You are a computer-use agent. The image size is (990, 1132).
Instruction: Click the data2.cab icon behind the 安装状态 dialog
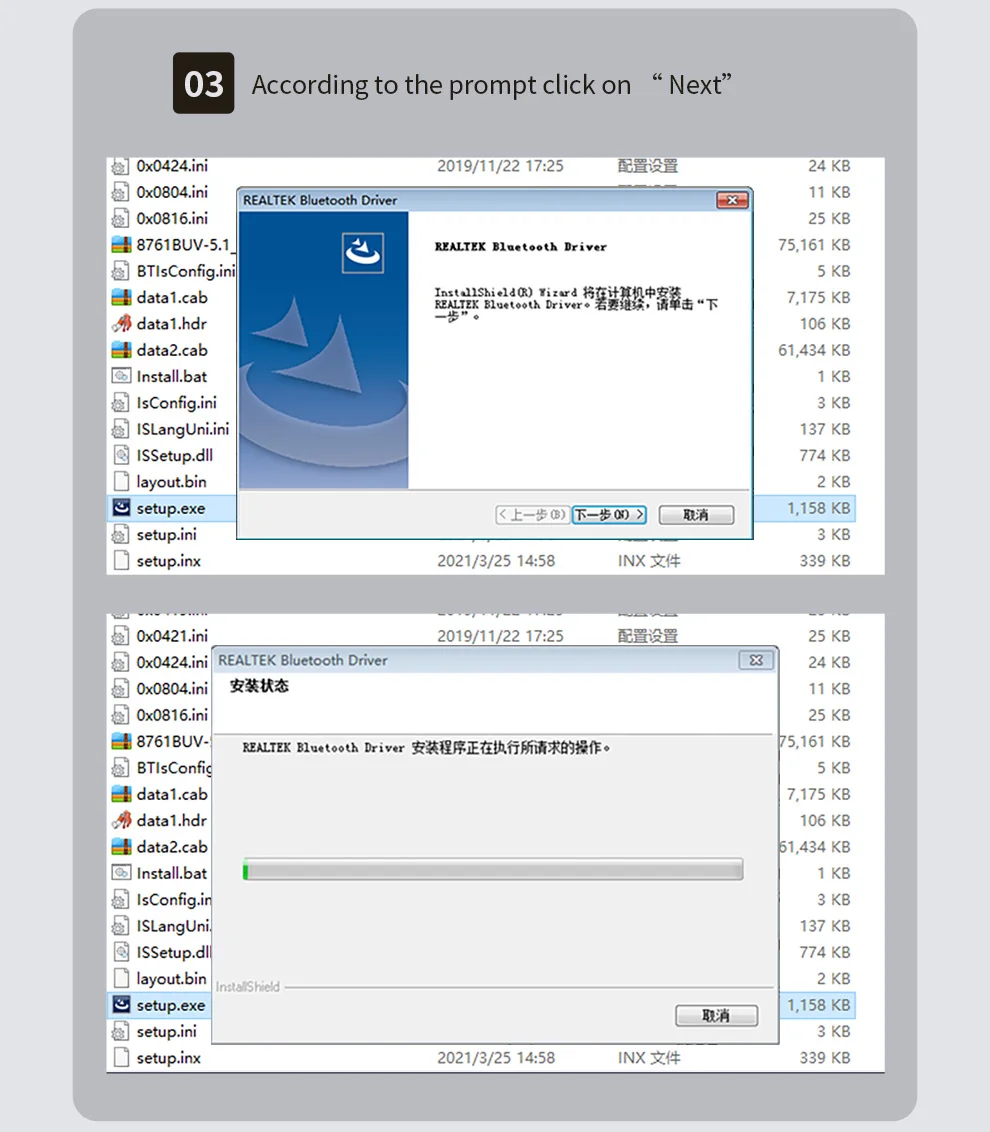click(121, 847)
